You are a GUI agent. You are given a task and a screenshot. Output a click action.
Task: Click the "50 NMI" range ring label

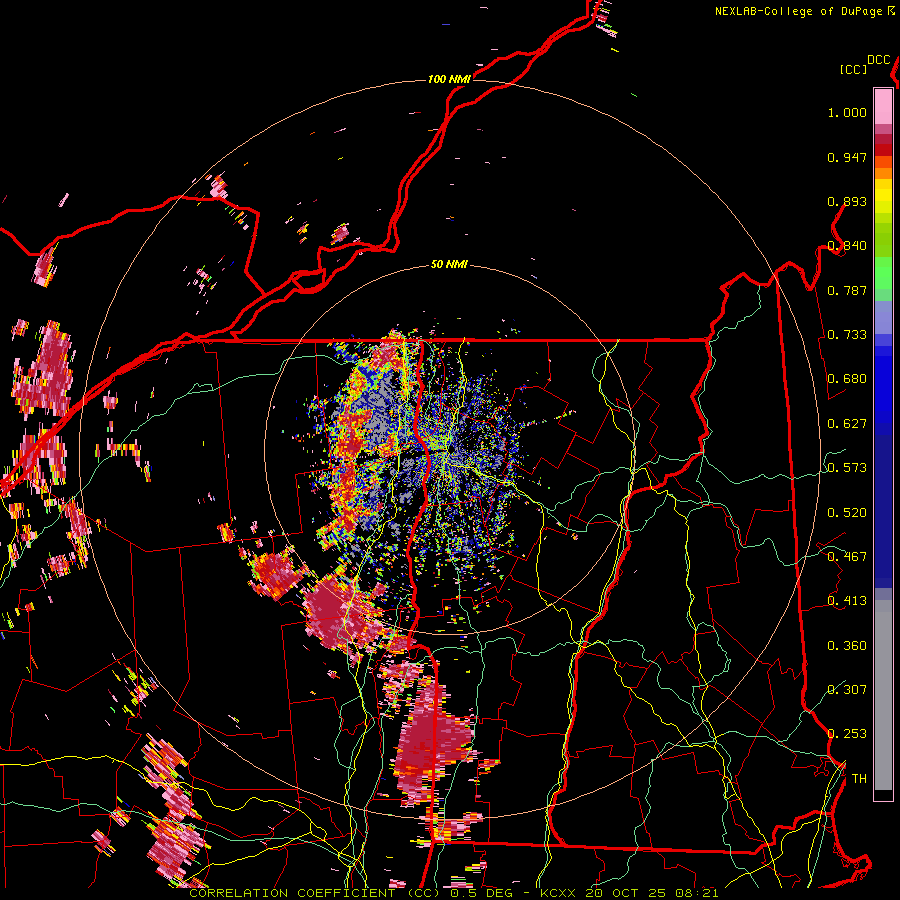coord(449,265)
